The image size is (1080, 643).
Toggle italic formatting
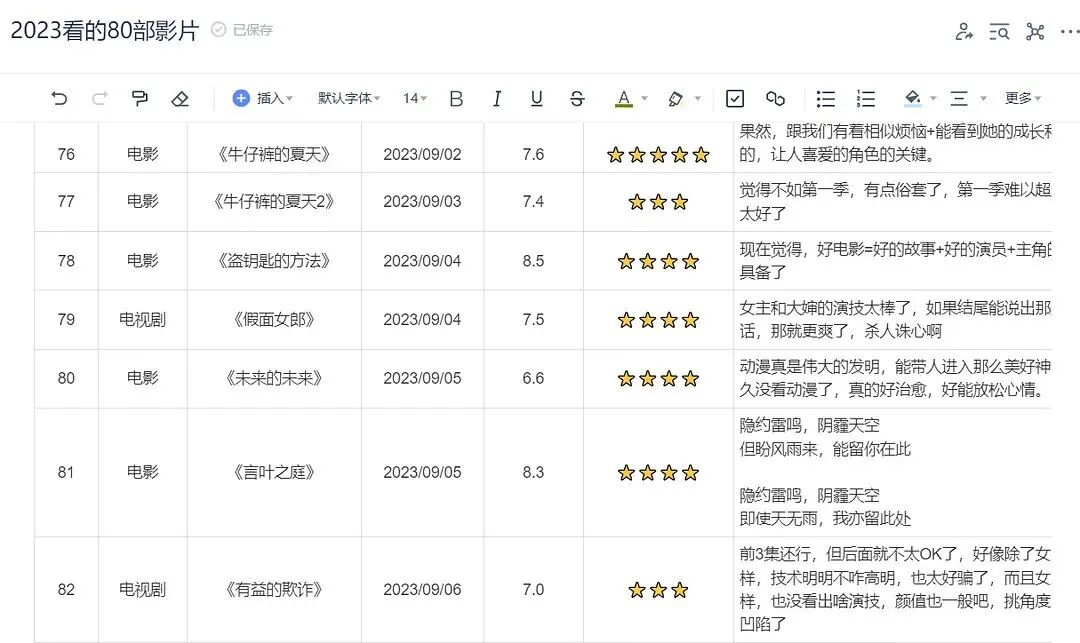(497, 99)
